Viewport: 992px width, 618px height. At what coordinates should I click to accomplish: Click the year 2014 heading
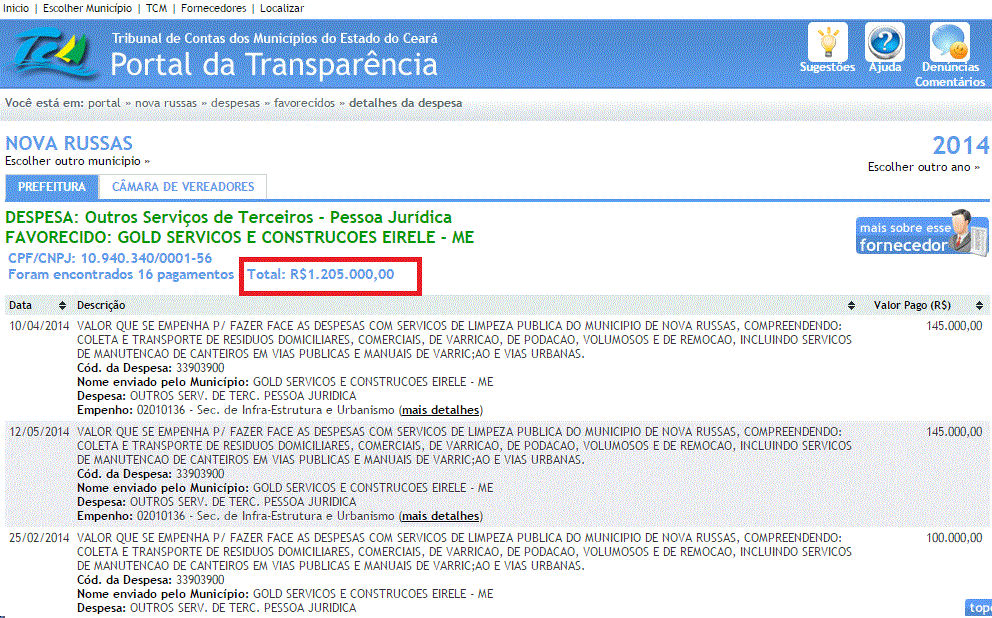pyautogui.click(x=960, y=145)
